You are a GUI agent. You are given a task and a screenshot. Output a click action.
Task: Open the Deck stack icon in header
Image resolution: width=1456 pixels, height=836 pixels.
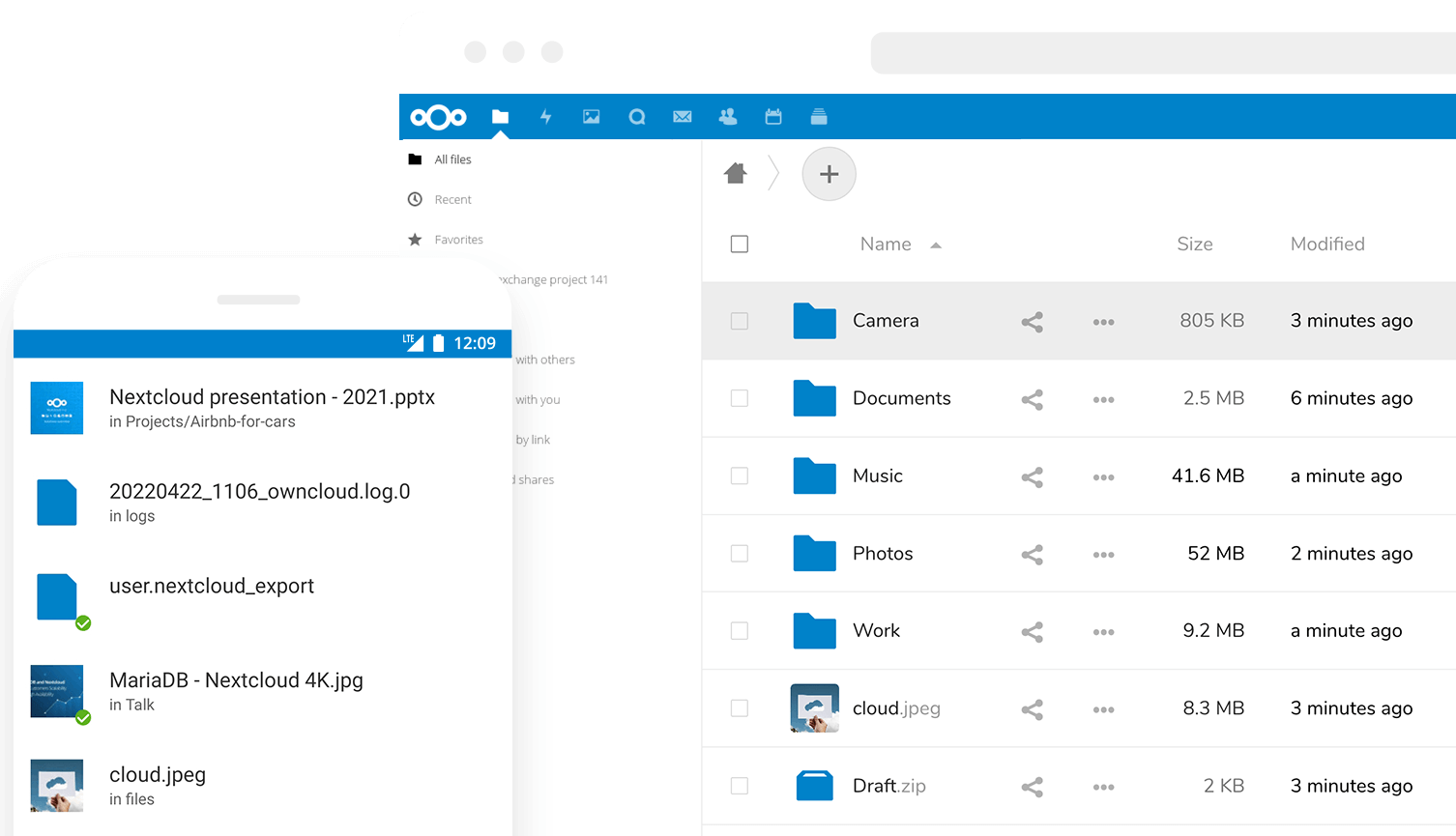(x=819, y=117)
